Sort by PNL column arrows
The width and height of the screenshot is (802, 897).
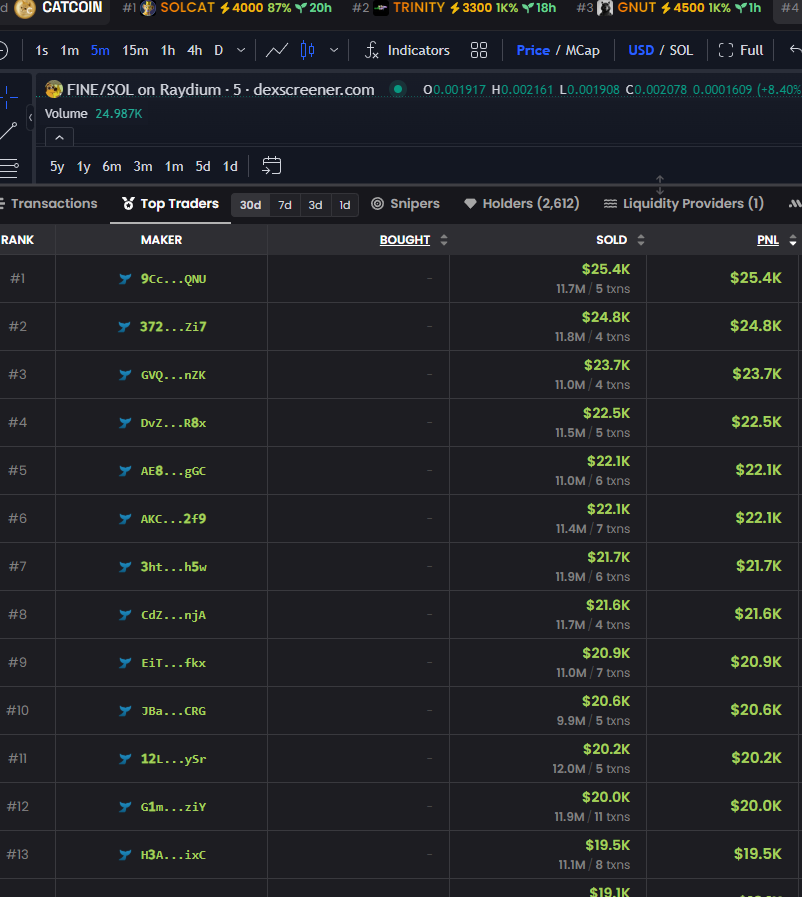(x=793, y=240)
